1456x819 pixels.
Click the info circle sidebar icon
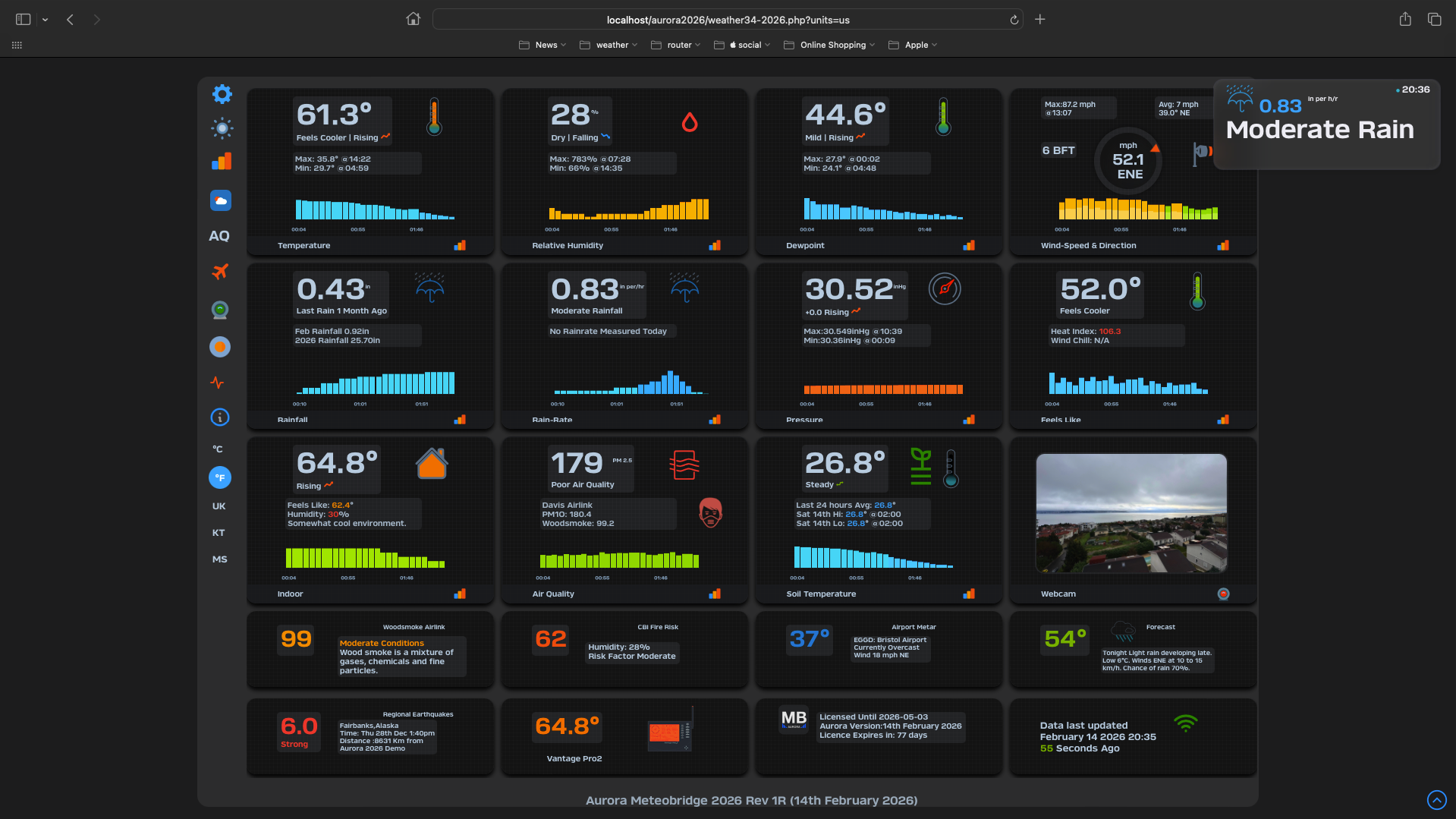(219, 417)
